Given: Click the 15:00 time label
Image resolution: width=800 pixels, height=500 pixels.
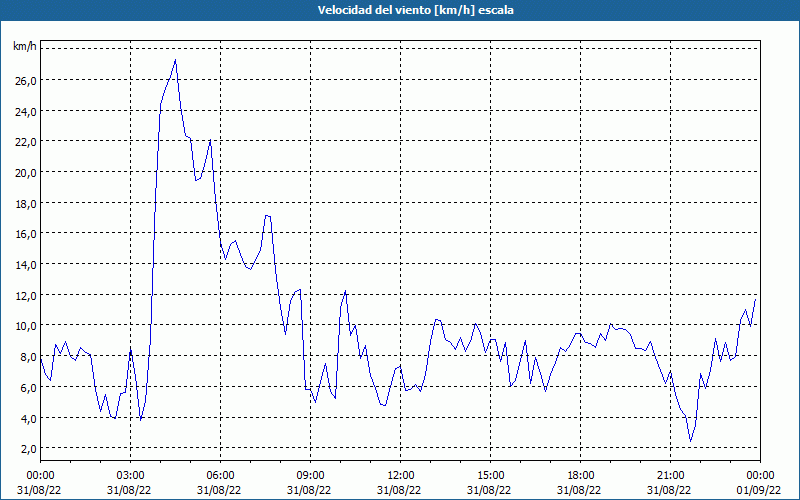Looking at the screenshot, I should coord(490,476).
